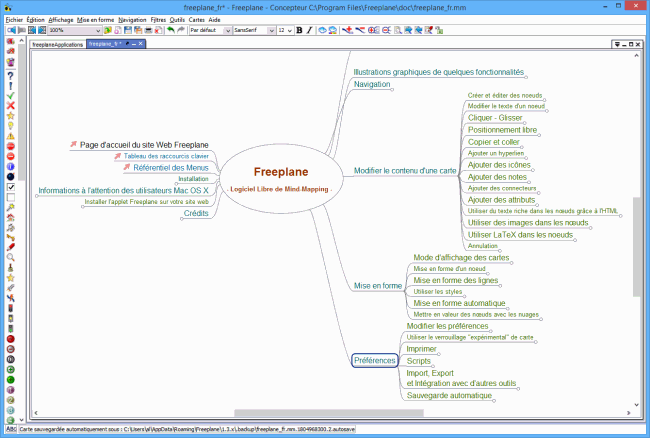650x438 pixels.
Task: Open Page d'accueil du site Web Freeplane link
Action: pos(144,145)
